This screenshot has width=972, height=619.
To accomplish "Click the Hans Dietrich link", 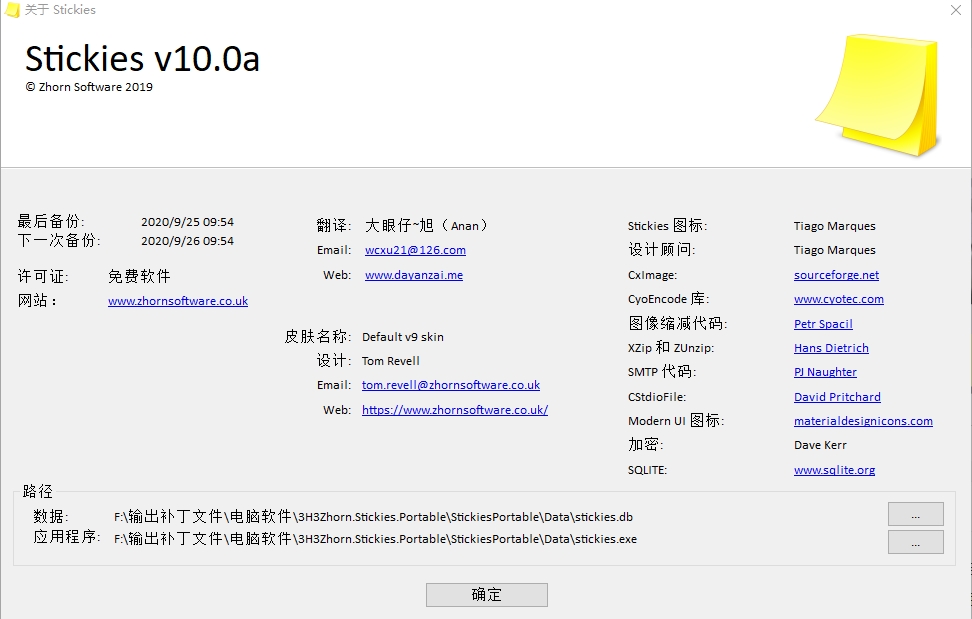I will tap(831, 348).
